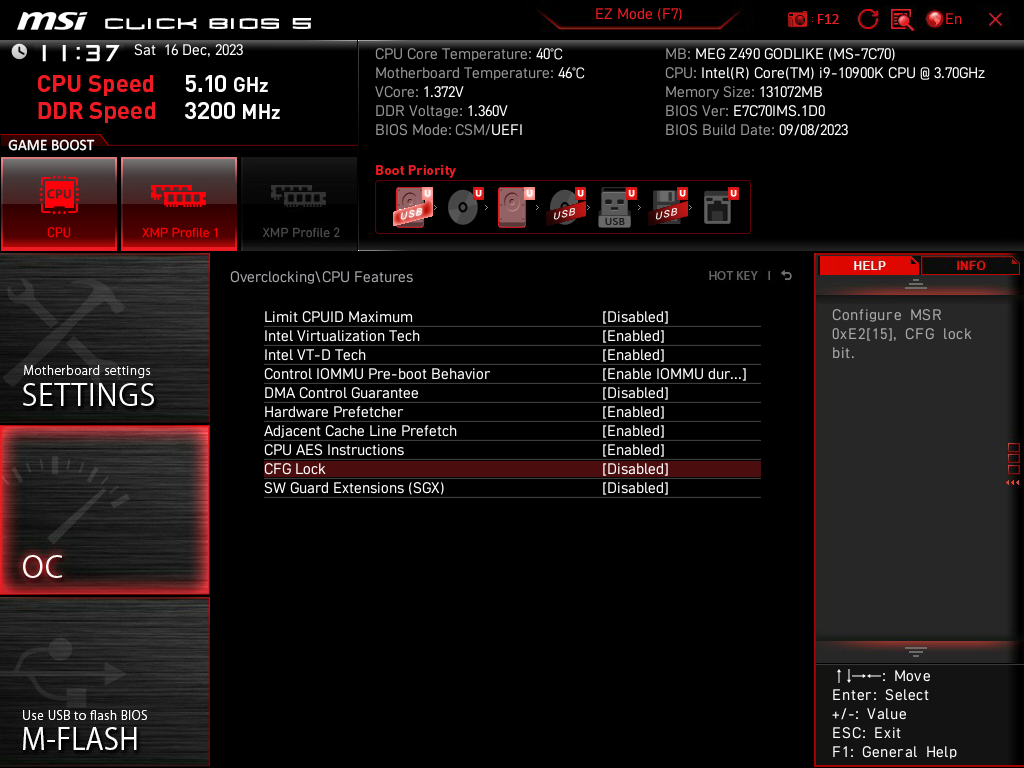Change Hardware Prefetcher value
Viewport: 1024px width, 768px height.
click(x=633, y=411)
